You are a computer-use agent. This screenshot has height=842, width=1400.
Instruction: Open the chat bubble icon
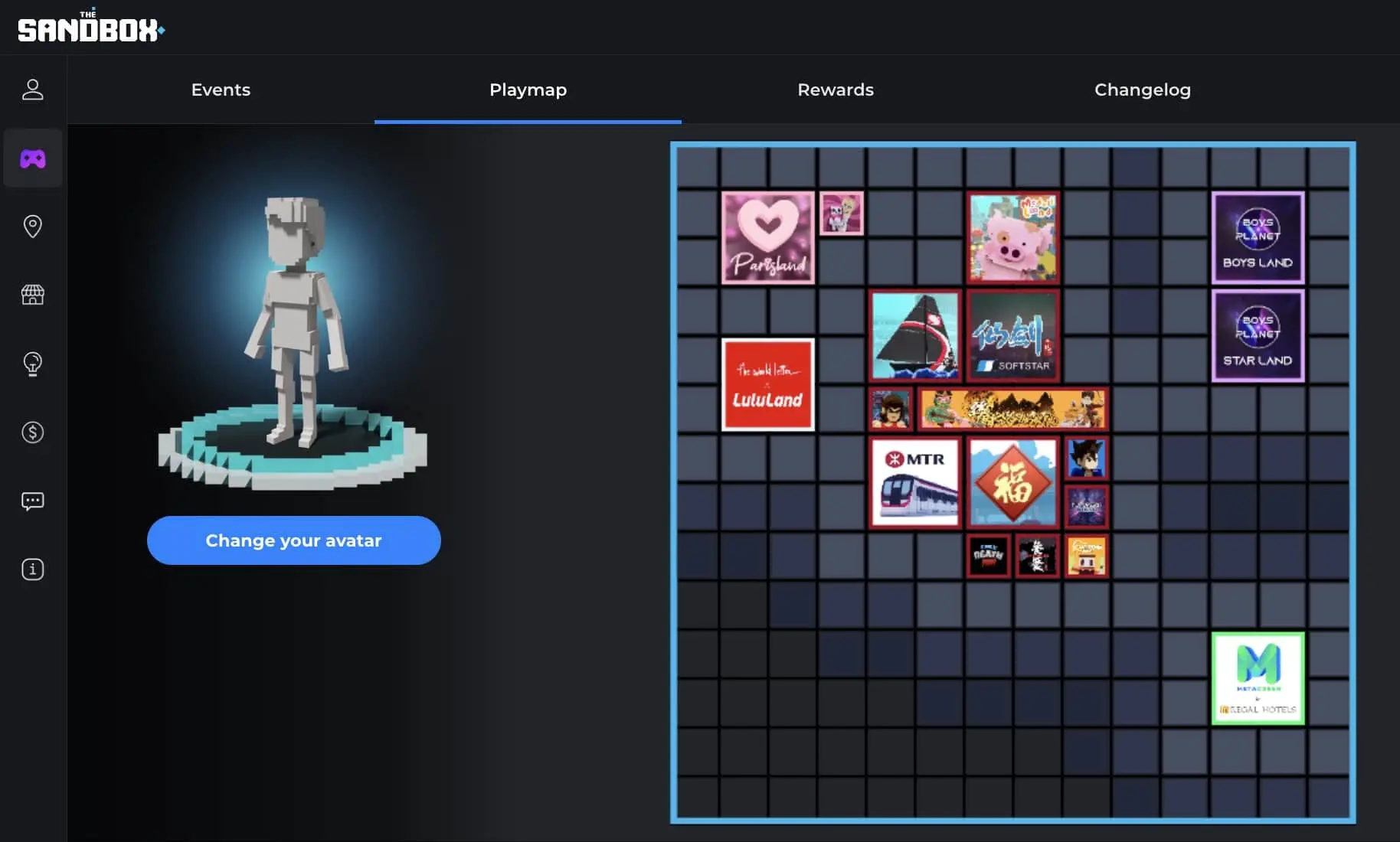coord(32,501)
